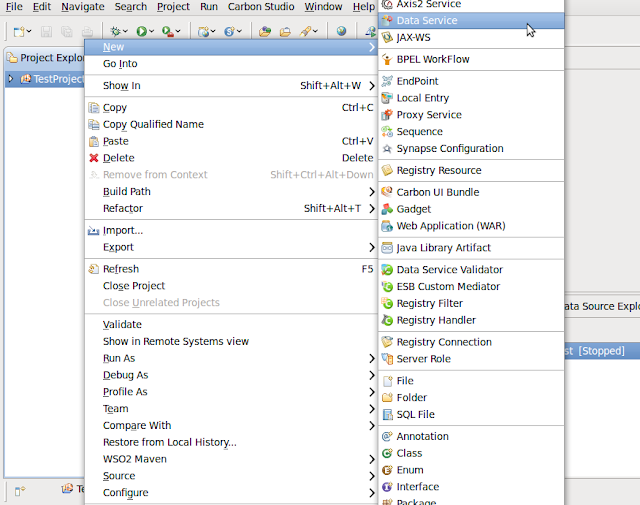Select Java Library Artifact icon item

point(471,248)
